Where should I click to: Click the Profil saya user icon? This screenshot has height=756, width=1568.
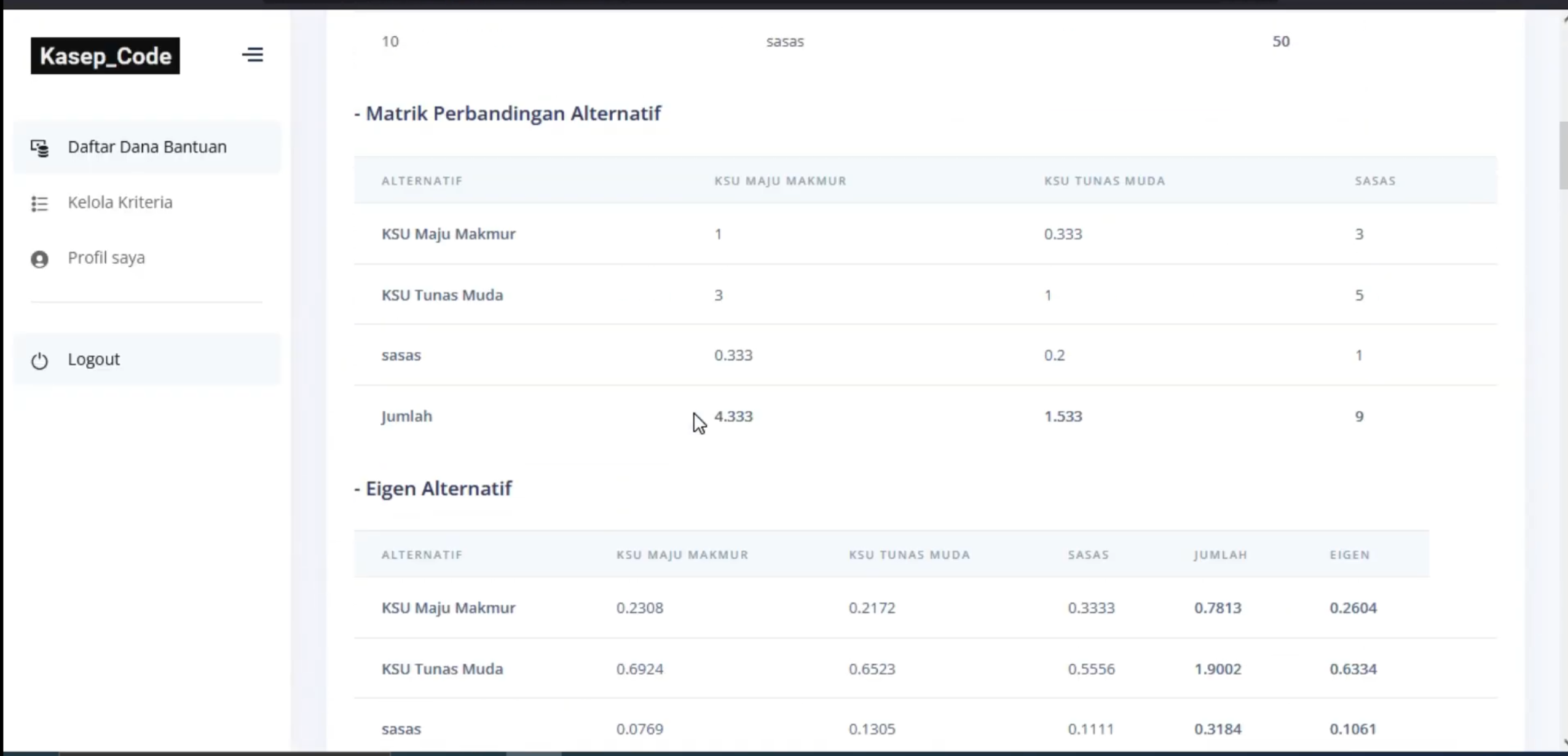(40, 259)
